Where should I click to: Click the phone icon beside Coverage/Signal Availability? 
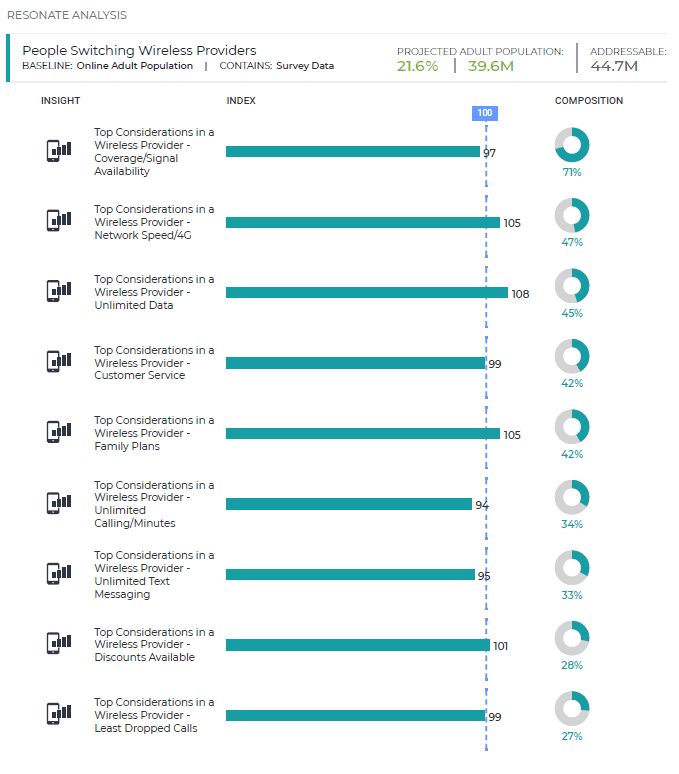pos(59,151)
